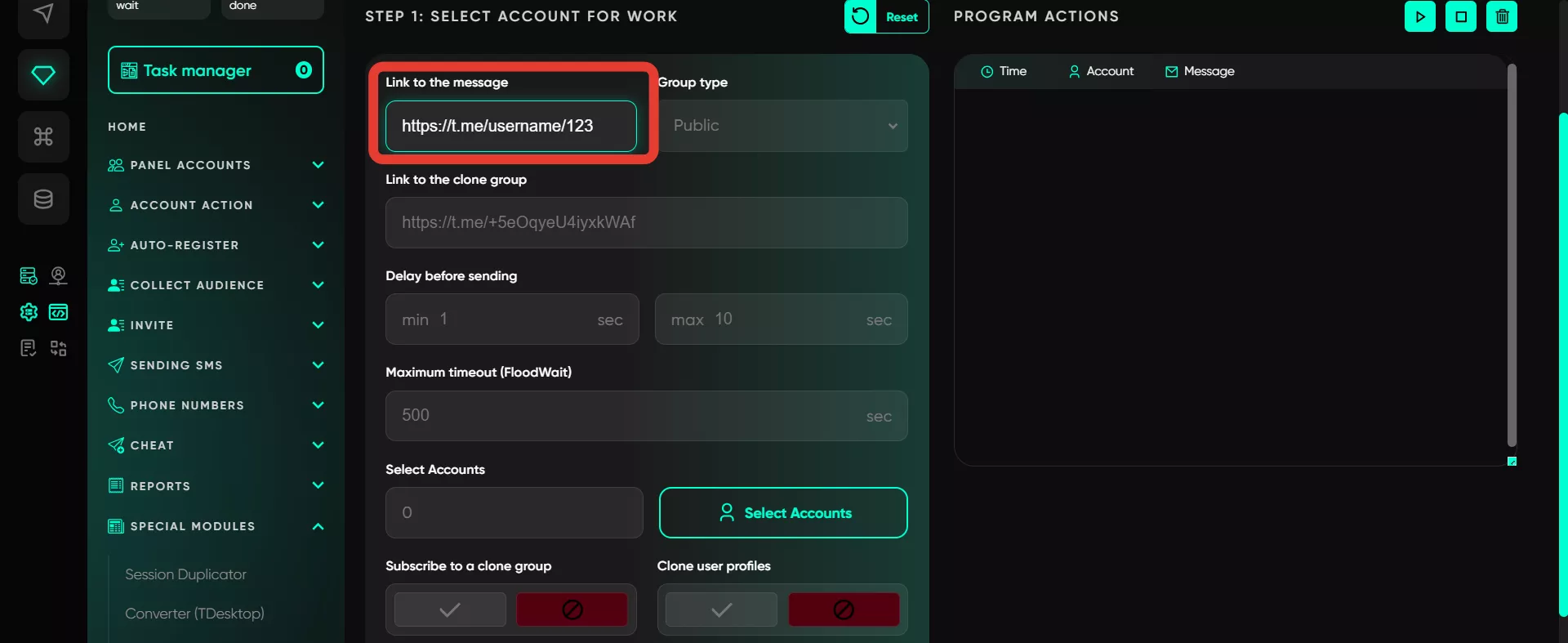Click the Select Accounts button
This screenshot has width=1568, height=643.
pyautogui.click(x=783, y=513)
